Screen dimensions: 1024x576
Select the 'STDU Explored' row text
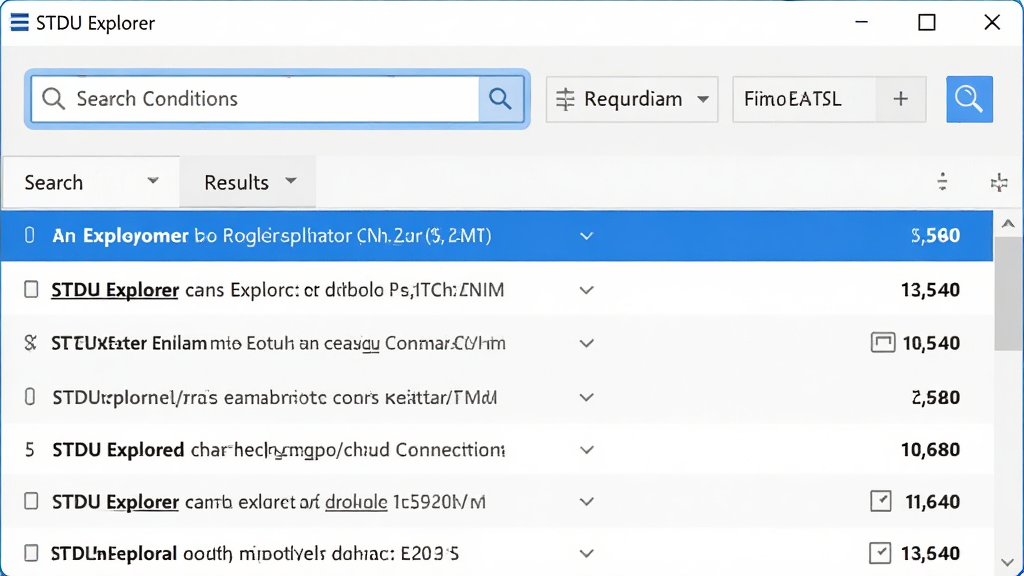point(118,450)
